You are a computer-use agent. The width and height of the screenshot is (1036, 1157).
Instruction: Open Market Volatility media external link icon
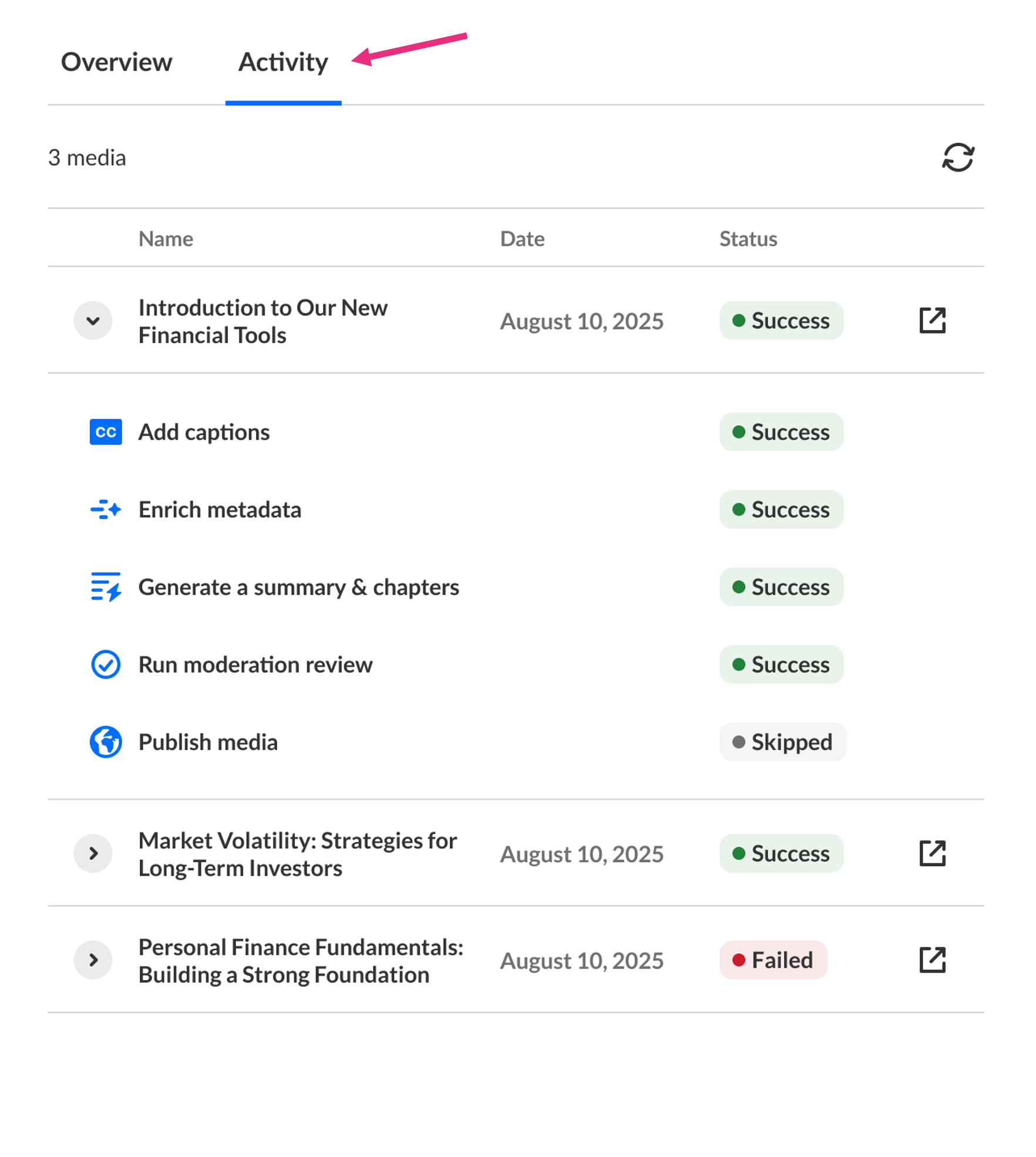coord(931,853)
